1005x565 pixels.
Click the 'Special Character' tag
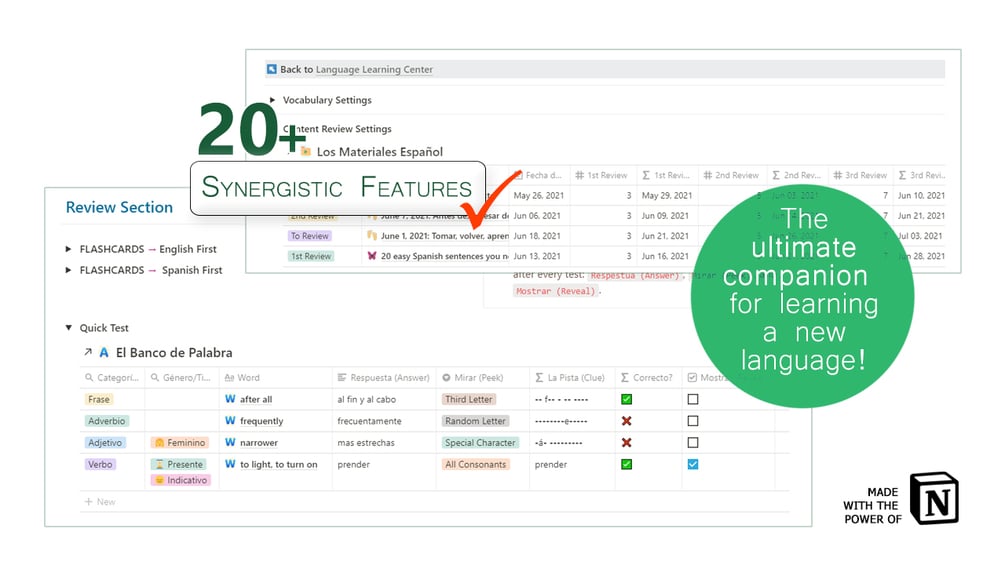coord(480,443)
